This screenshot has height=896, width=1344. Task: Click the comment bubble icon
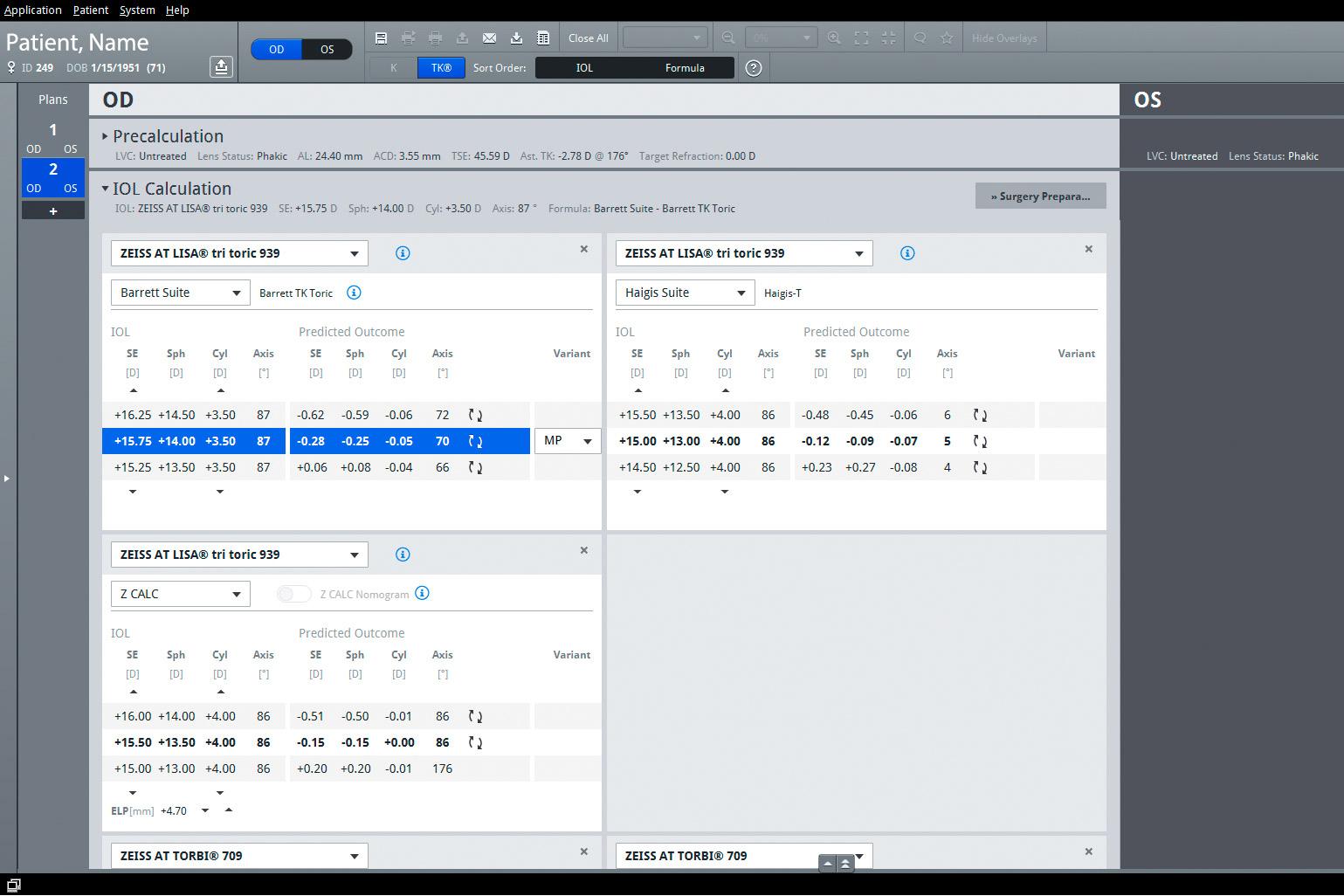[x=920, y=38]
